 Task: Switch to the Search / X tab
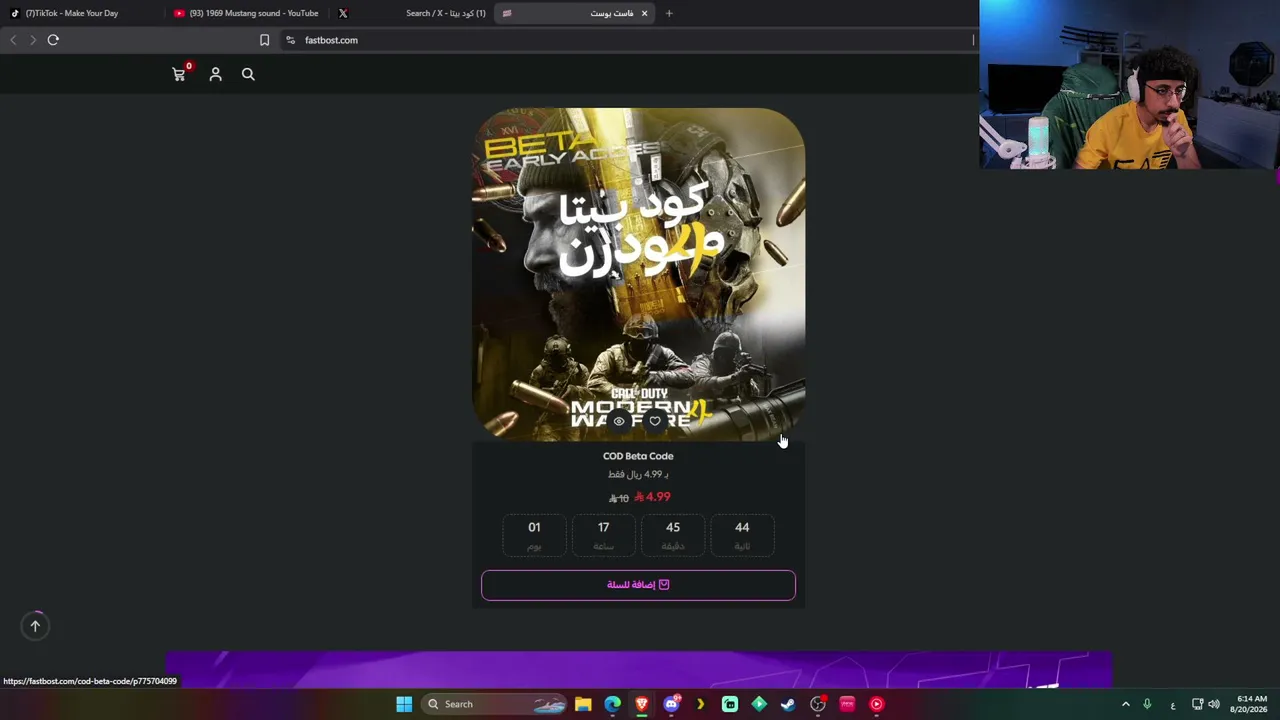(x=411, y=13)
